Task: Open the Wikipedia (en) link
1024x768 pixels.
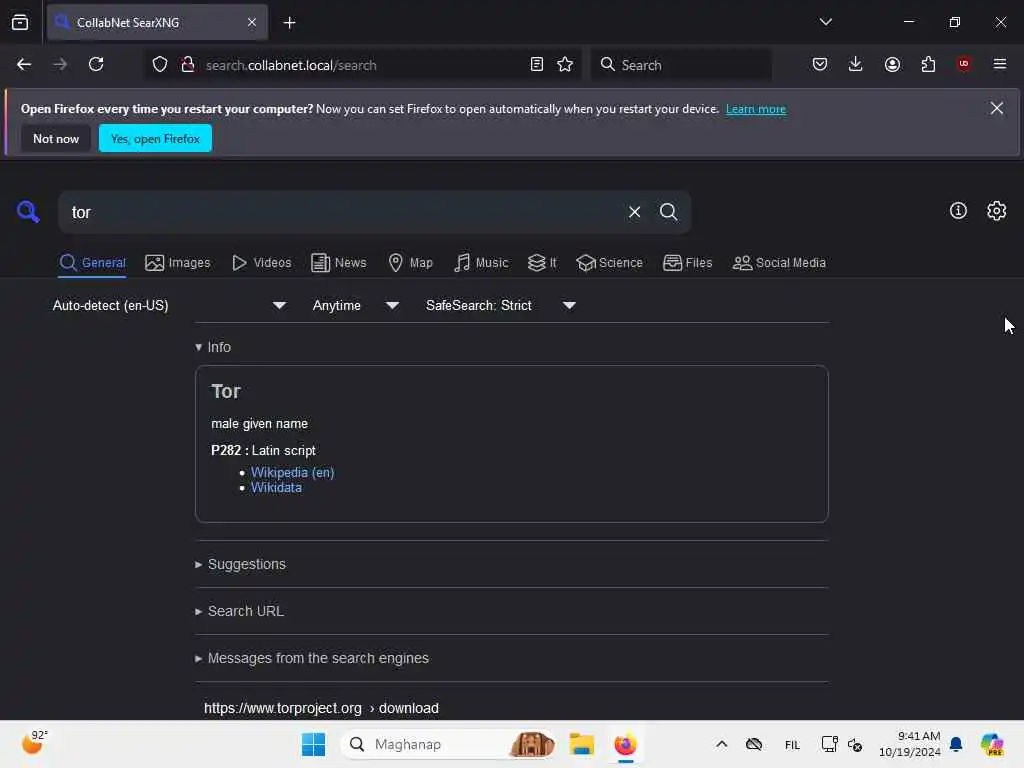Action: point(293,472)
